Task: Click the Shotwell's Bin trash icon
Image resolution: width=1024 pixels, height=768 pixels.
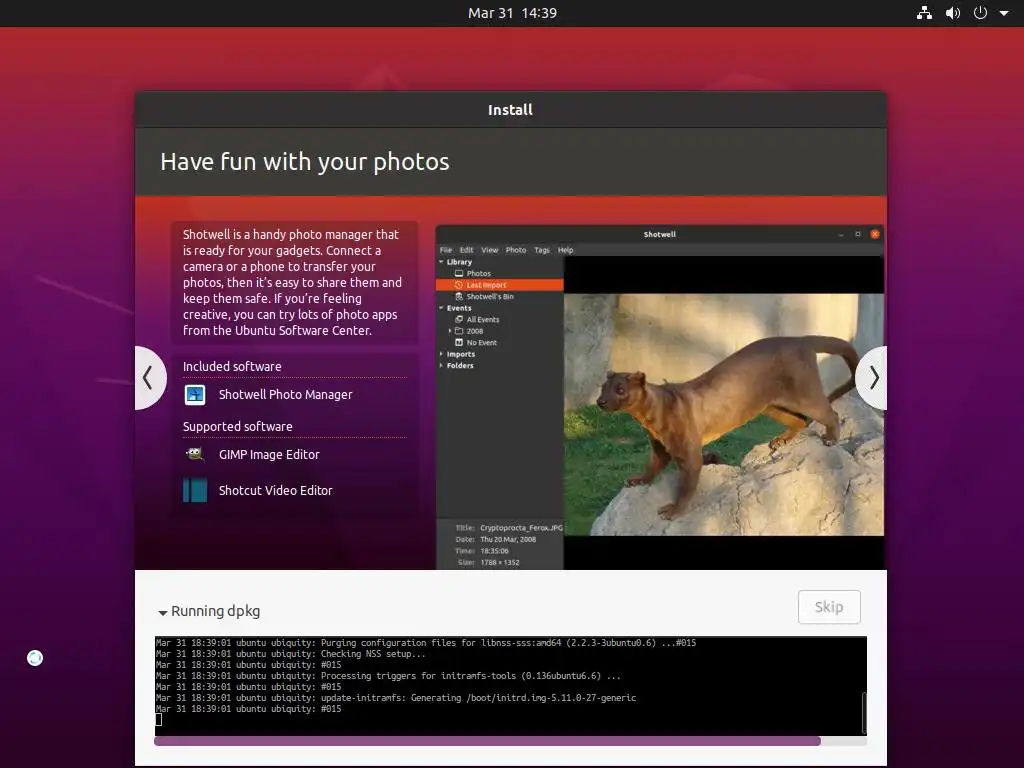Action: [x=459, y=296]
